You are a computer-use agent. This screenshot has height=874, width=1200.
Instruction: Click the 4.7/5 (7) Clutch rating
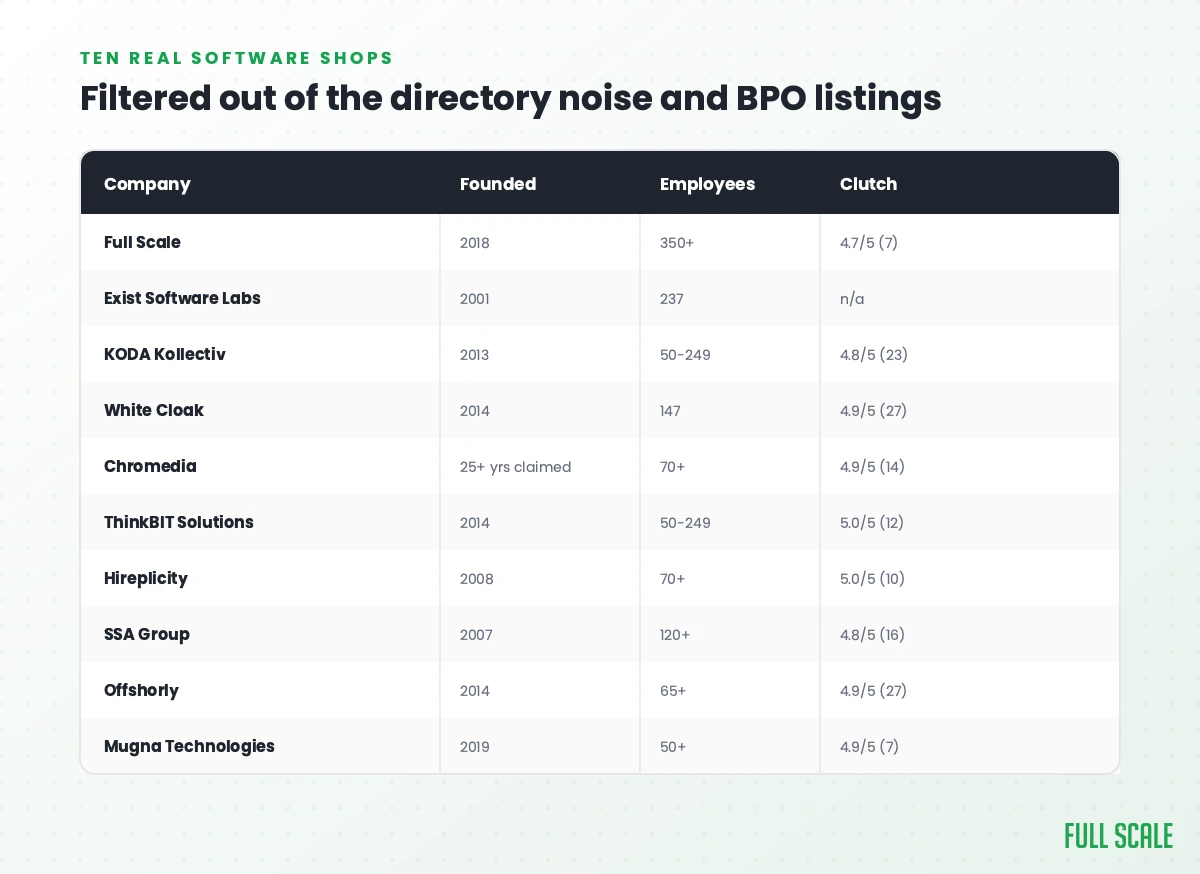[x=869, y=242]
